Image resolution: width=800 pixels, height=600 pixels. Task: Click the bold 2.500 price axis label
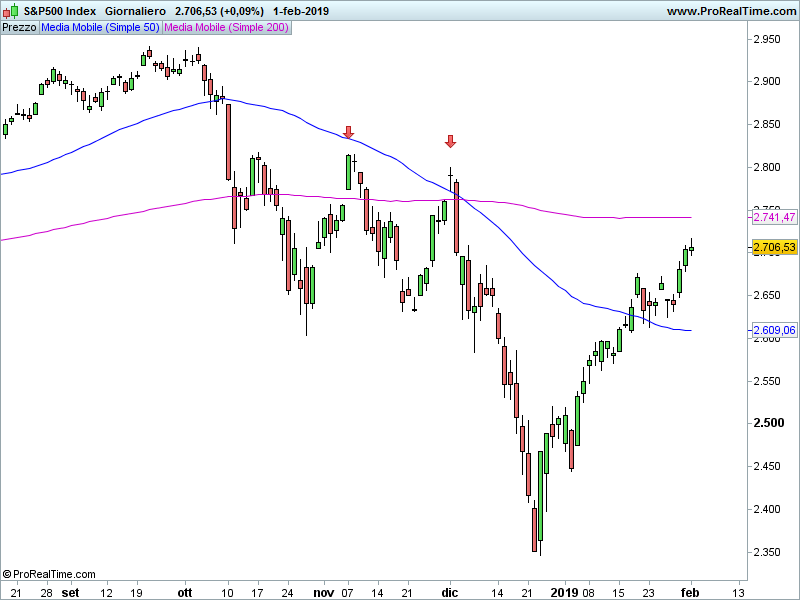[x=769, y=423]
